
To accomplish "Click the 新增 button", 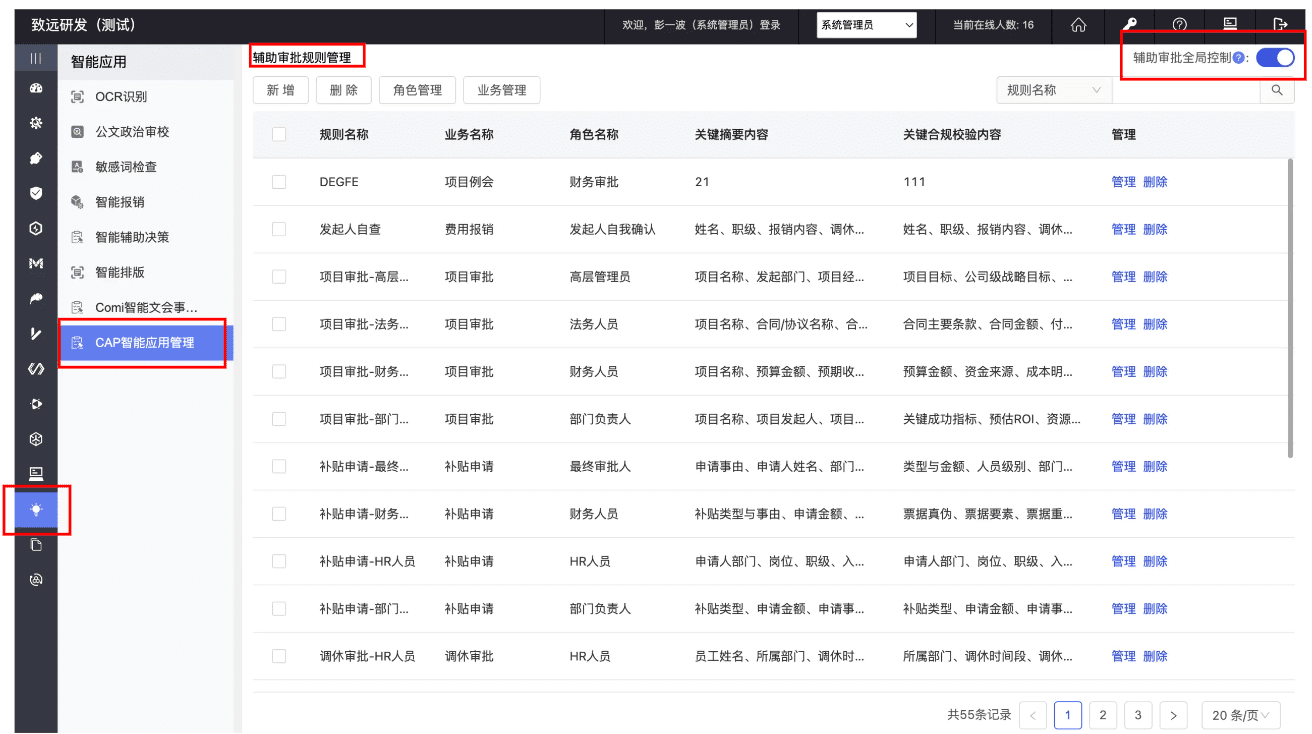I will pyautogui.click(x=280, y=90).
